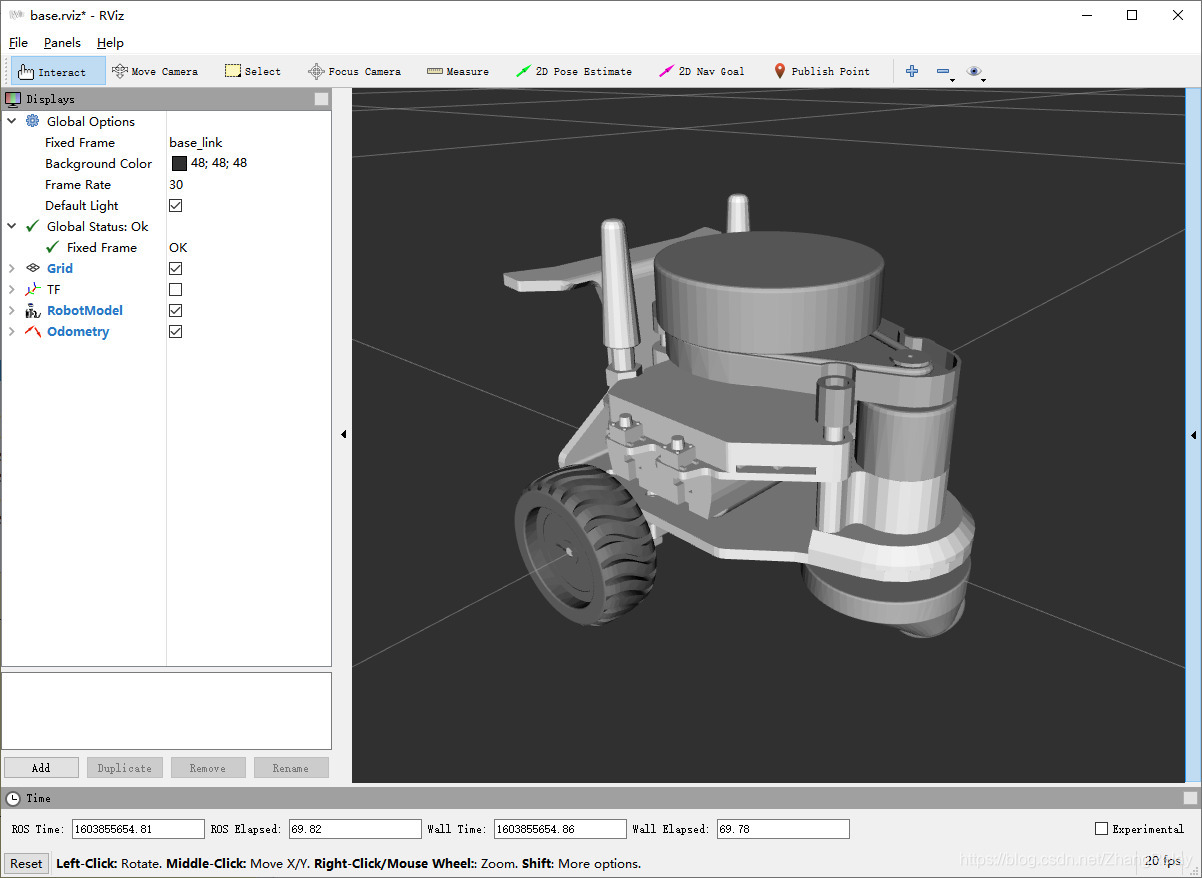Viewport: 1202px width, 878px height.
Task: Activate the Publish Point tool
Action: coord(822,72)
